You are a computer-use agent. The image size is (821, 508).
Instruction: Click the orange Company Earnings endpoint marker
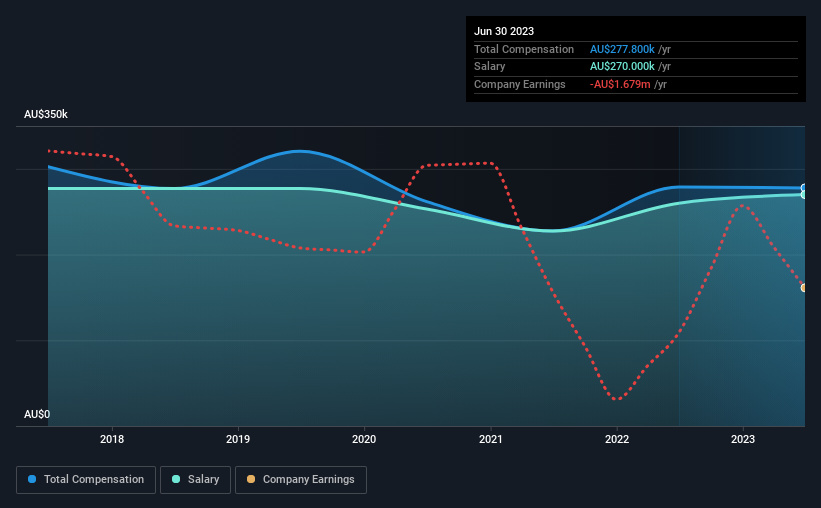tap(804, 288)
